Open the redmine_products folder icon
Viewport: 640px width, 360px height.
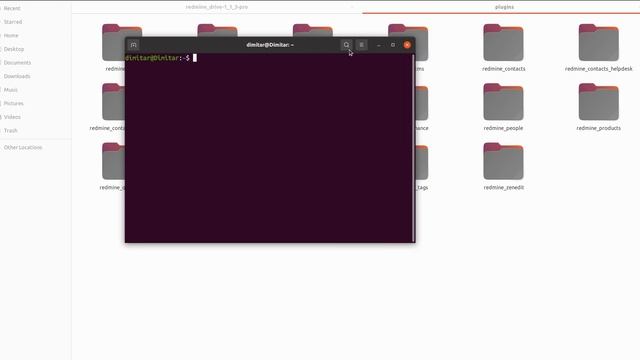coord(598,102)
